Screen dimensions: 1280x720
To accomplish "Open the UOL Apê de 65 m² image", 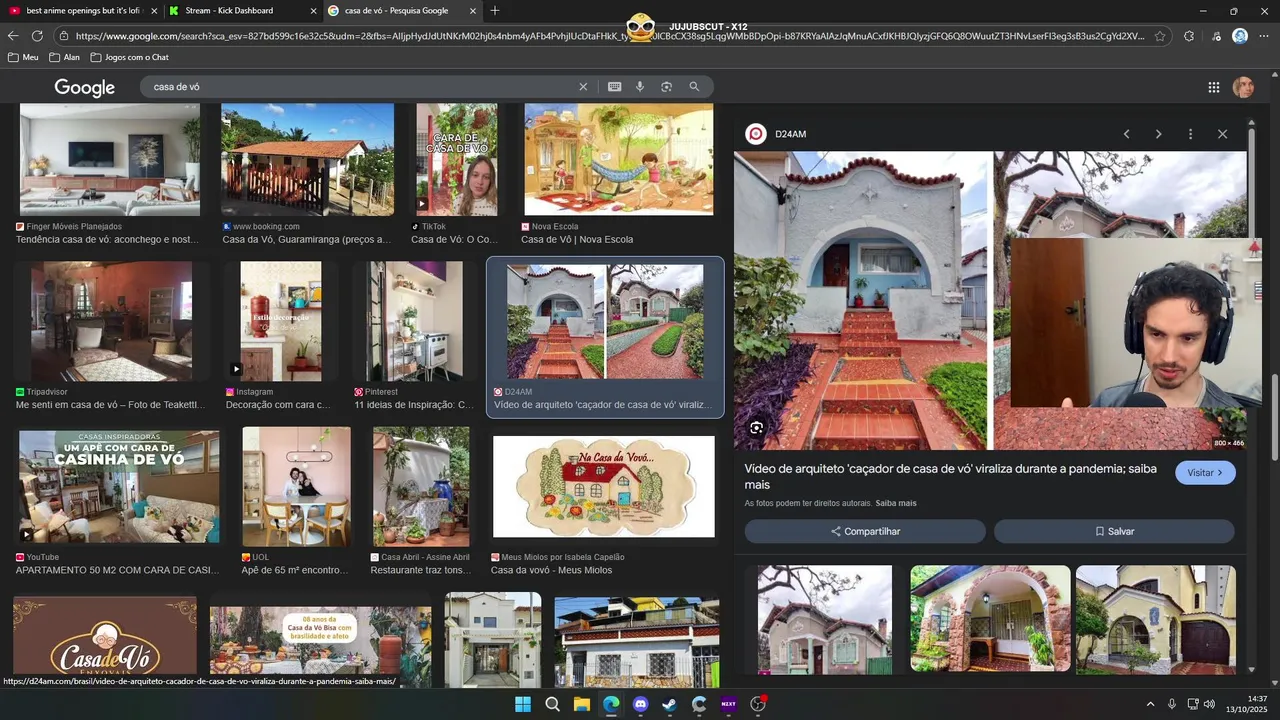I will click(x=296, y=487).
